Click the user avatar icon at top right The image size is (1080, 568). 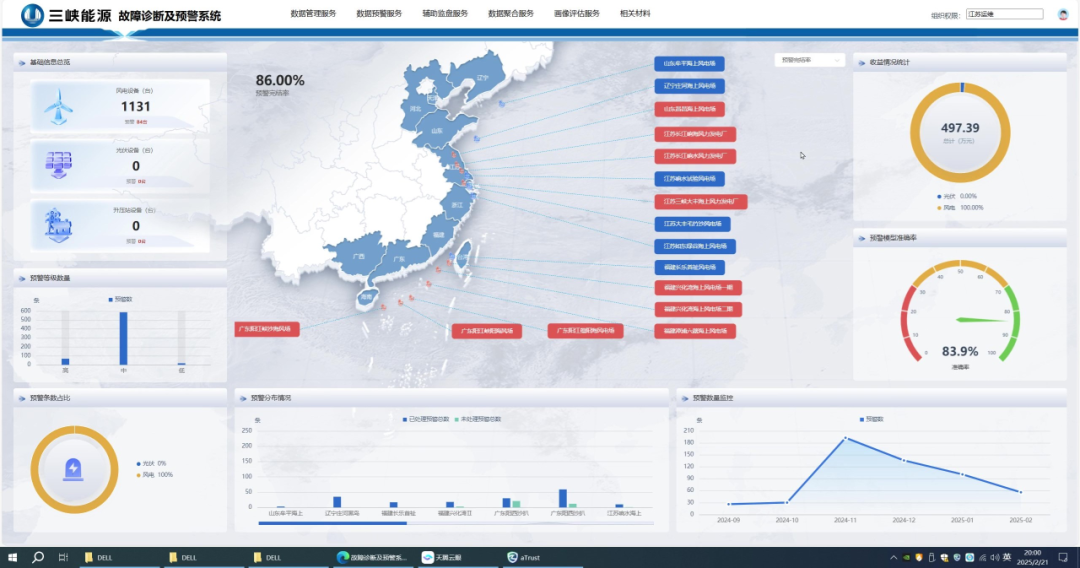point(1062,15)
